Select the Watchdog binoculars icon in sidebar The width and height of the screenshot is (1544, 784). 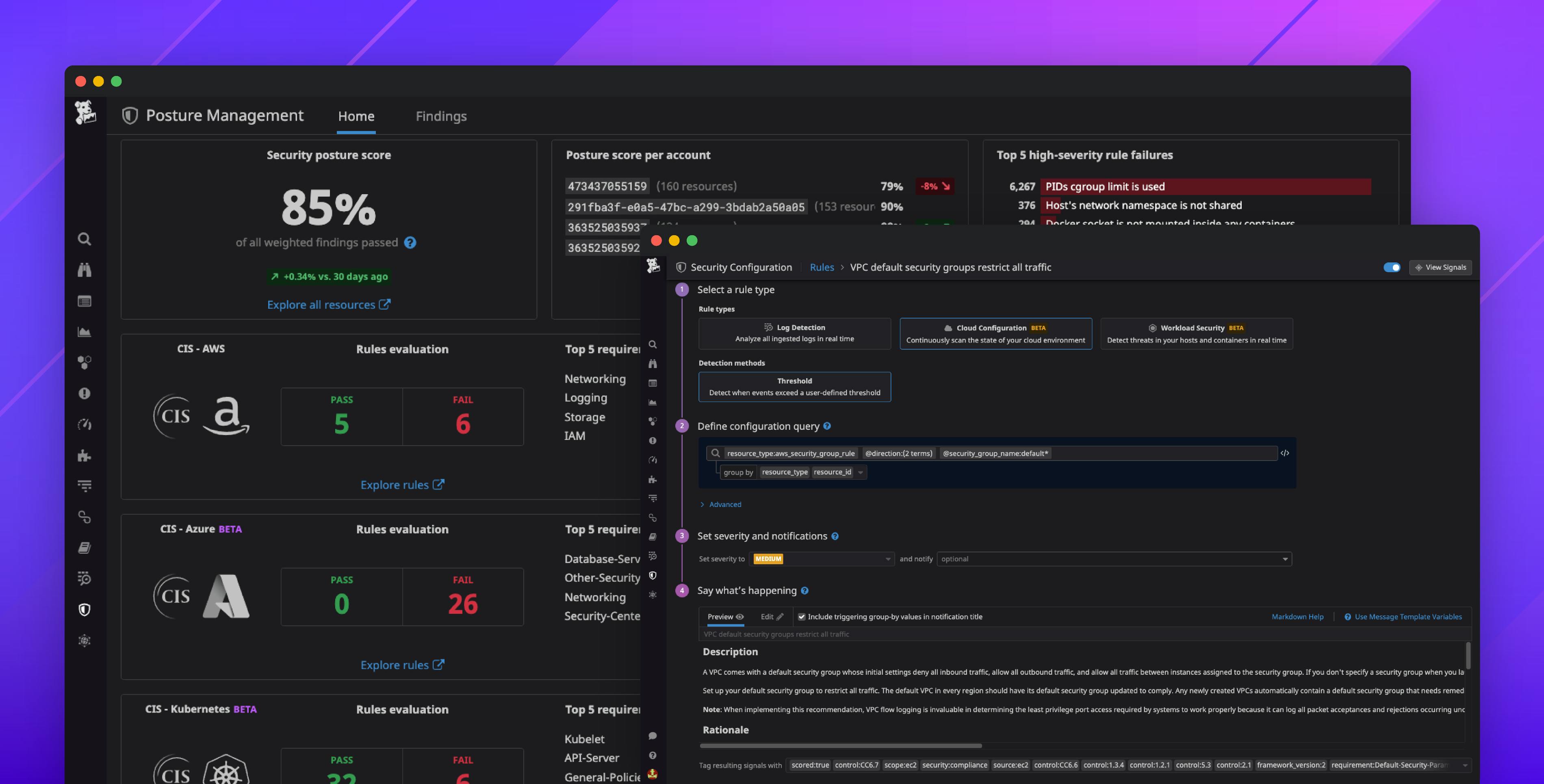(x=84, y=269)
